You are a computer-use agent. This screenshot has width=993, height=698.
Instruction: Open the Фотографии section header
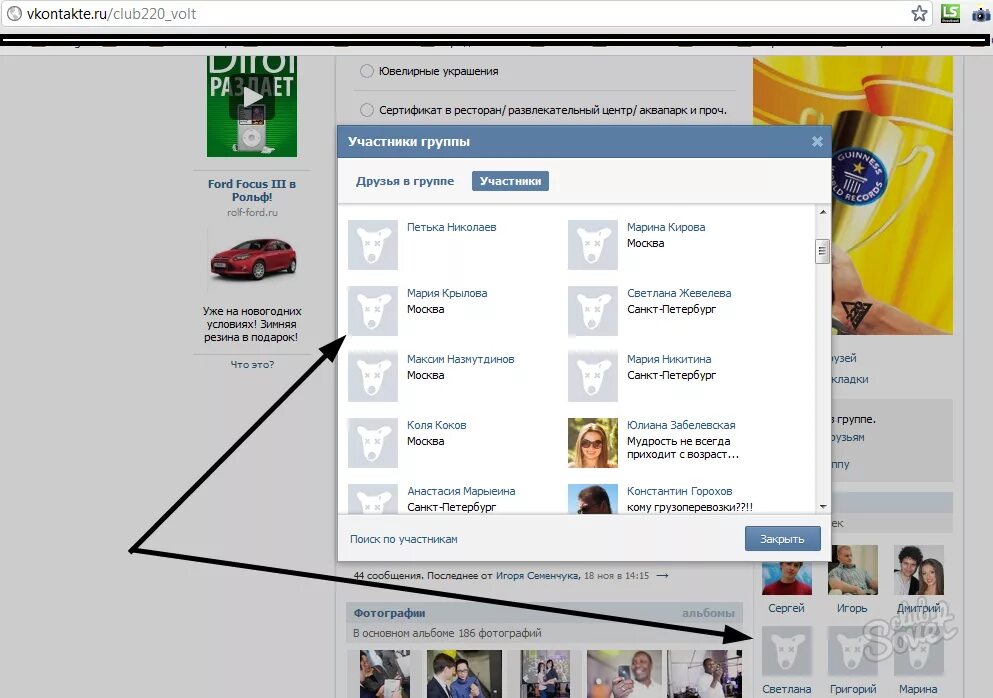coord(389,612)
